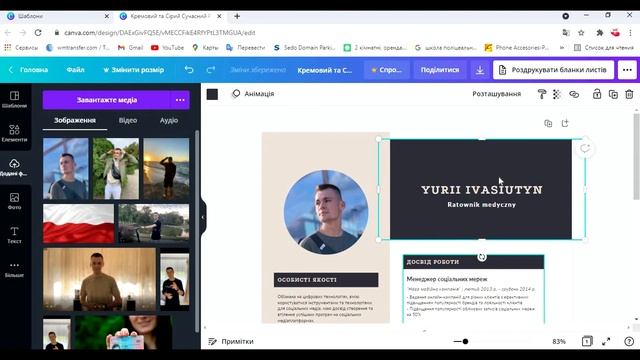The image size is (640, 360).
Task: Select the circular profile photo on canvas
Action: (x=326, y=212)
